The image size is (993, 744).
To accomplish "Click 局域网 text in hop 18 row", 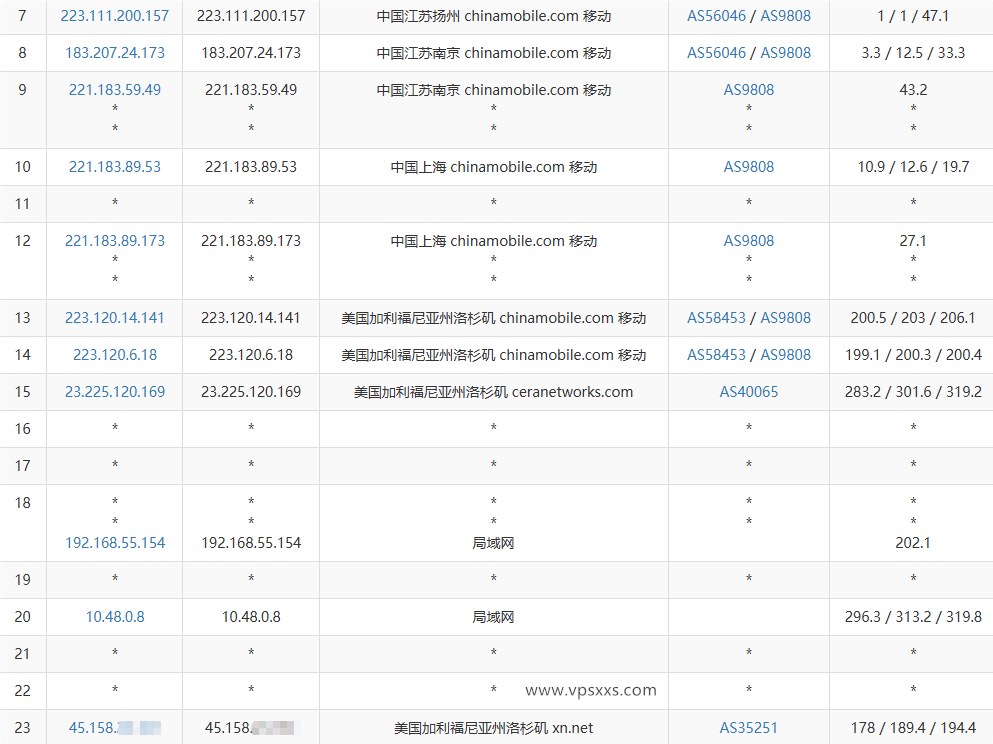I will point(493,543).
